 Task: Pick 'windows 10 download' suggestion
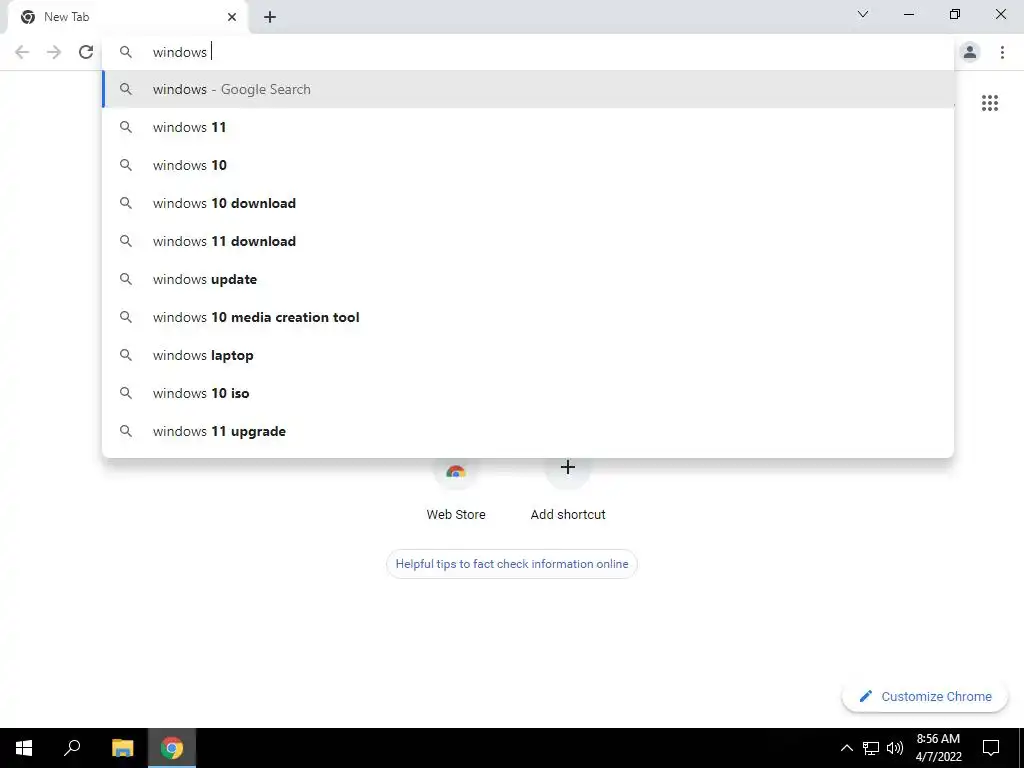coord(528,203)
